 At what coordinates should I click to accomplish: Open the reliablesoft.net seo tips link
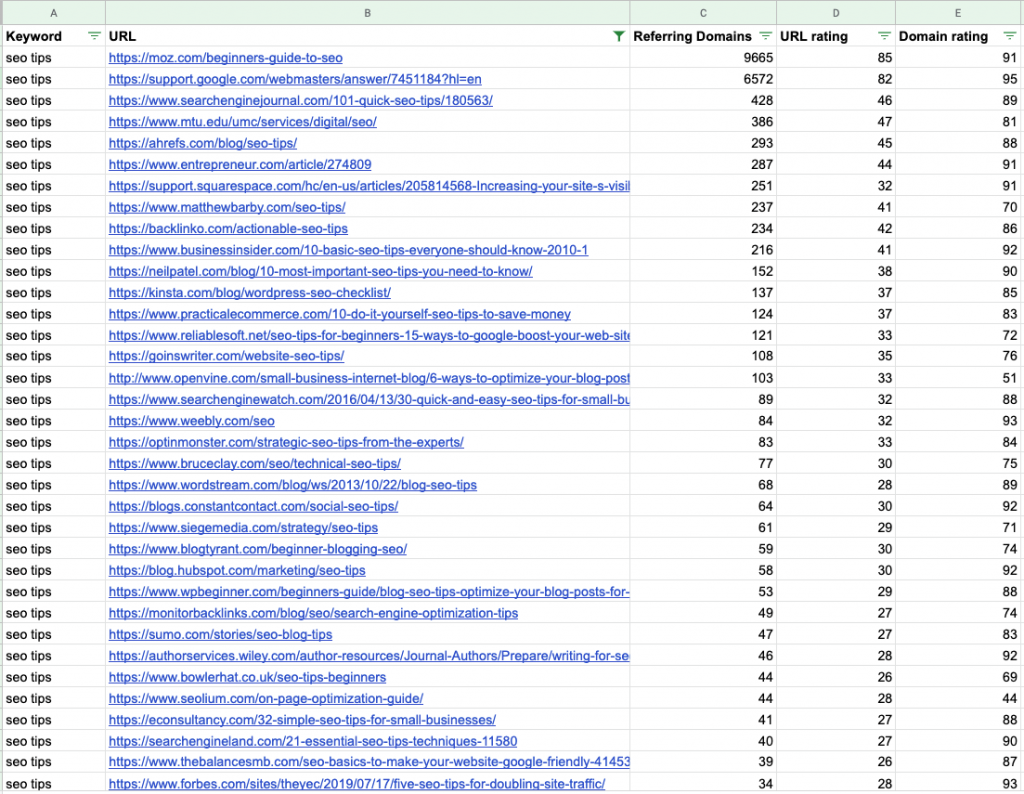[369, 336]
